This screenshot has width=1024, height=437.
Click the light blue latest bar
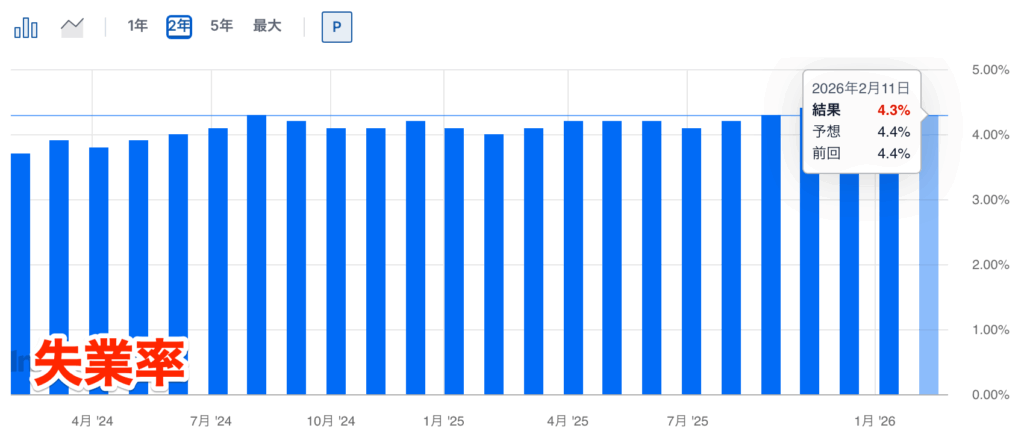tap(929, 260)
